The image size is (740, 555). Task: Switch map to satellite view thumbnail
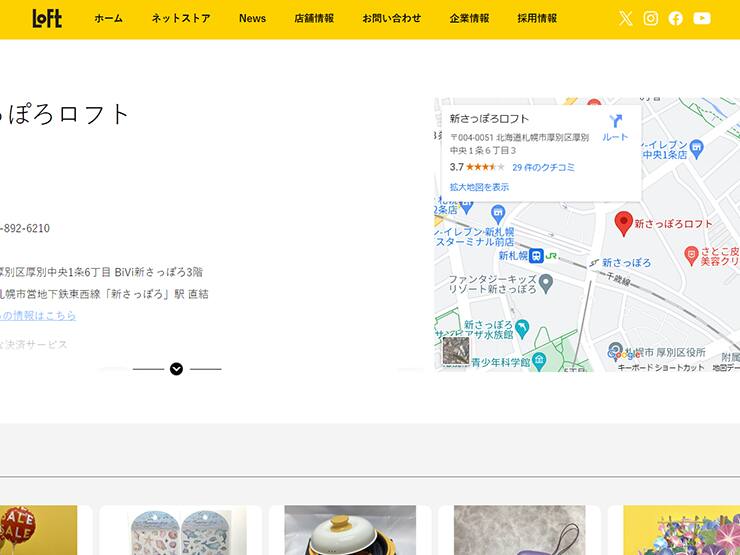point(456,351)
